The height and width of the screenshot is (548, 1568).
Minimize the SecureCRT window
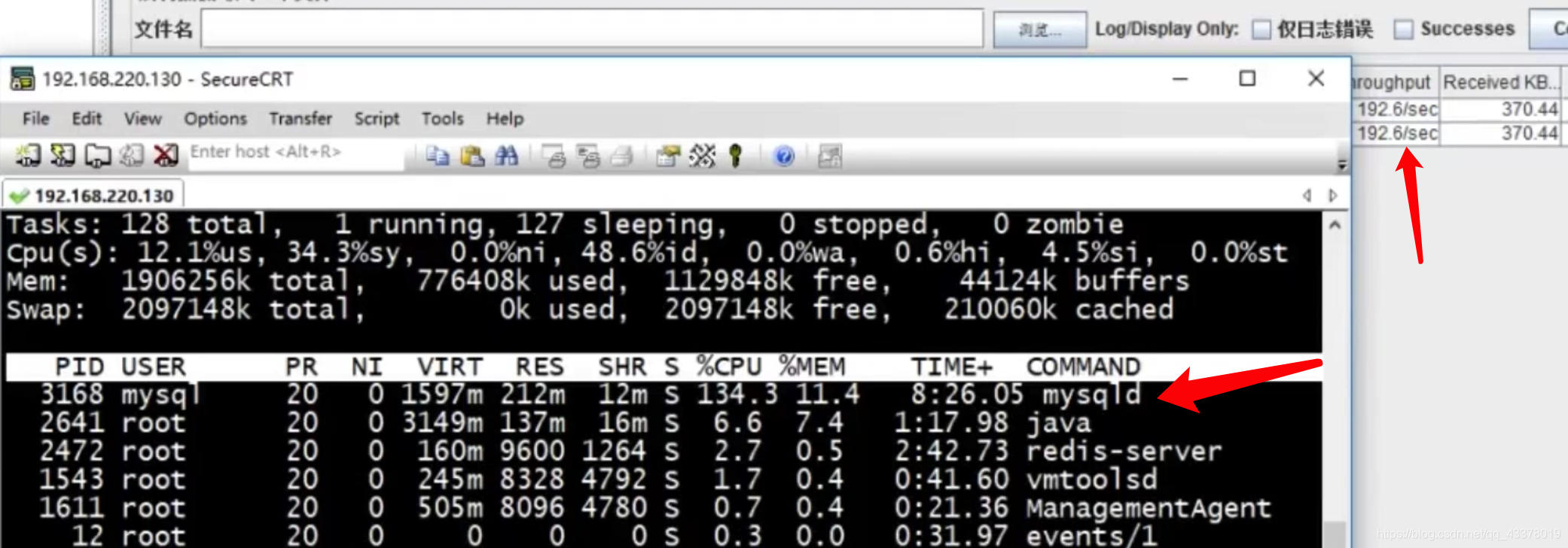1180,78
